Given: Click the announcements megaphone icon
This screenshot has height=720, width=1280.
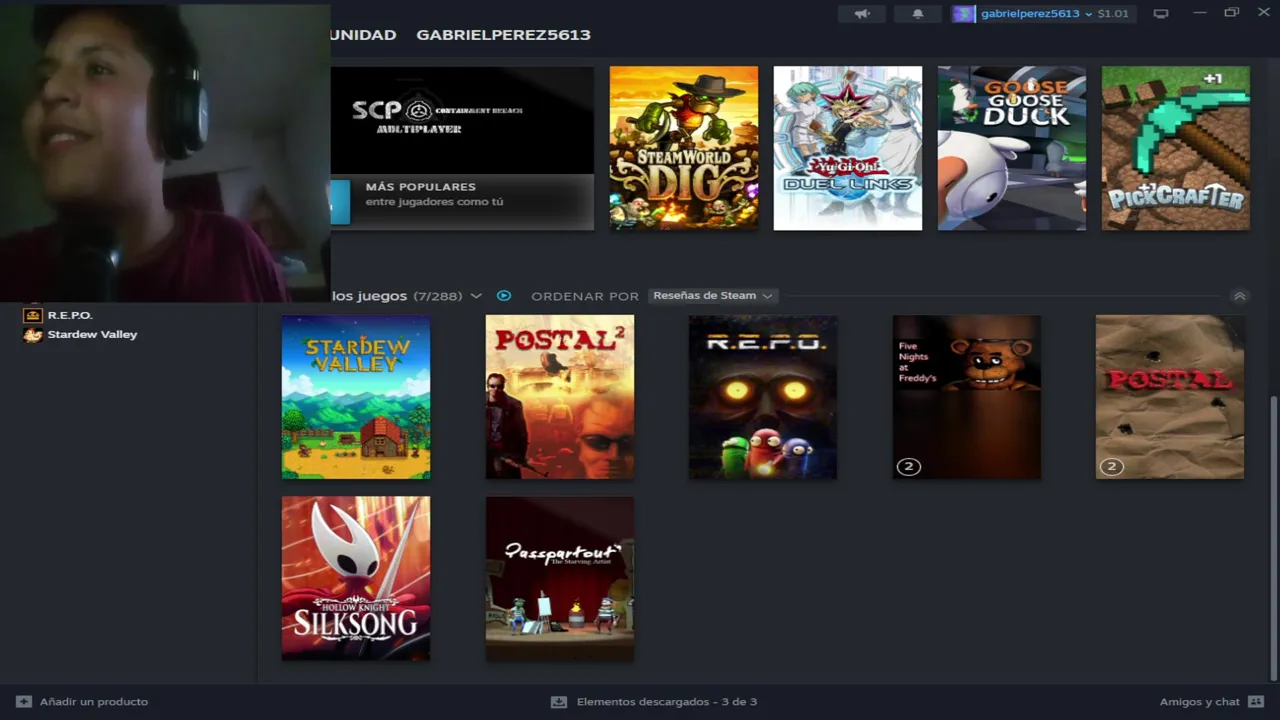Looking at the screenshot, I should tap(862, 13).
